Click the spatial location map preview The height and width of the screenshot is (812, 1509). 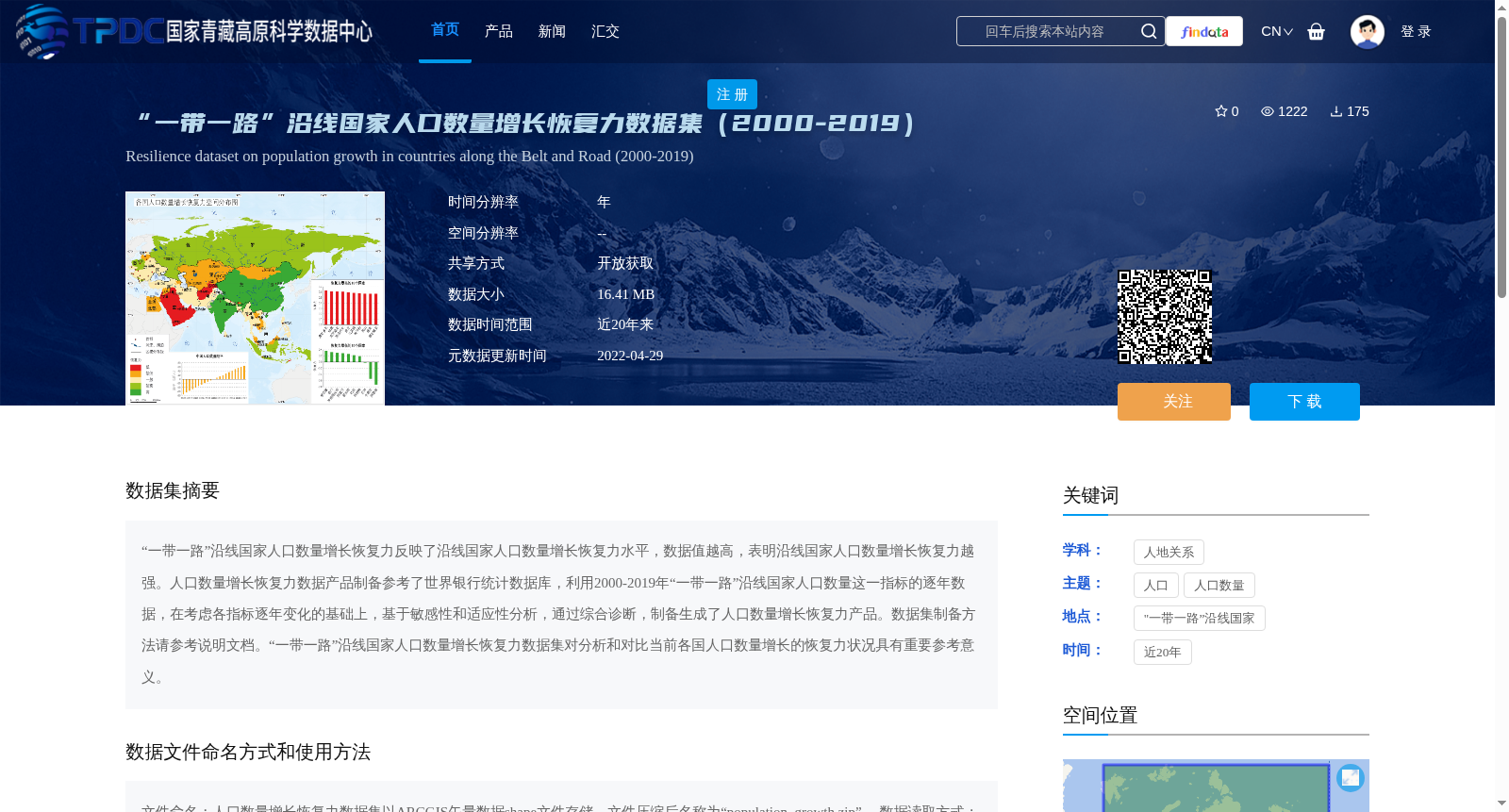tap(1216, 786)
